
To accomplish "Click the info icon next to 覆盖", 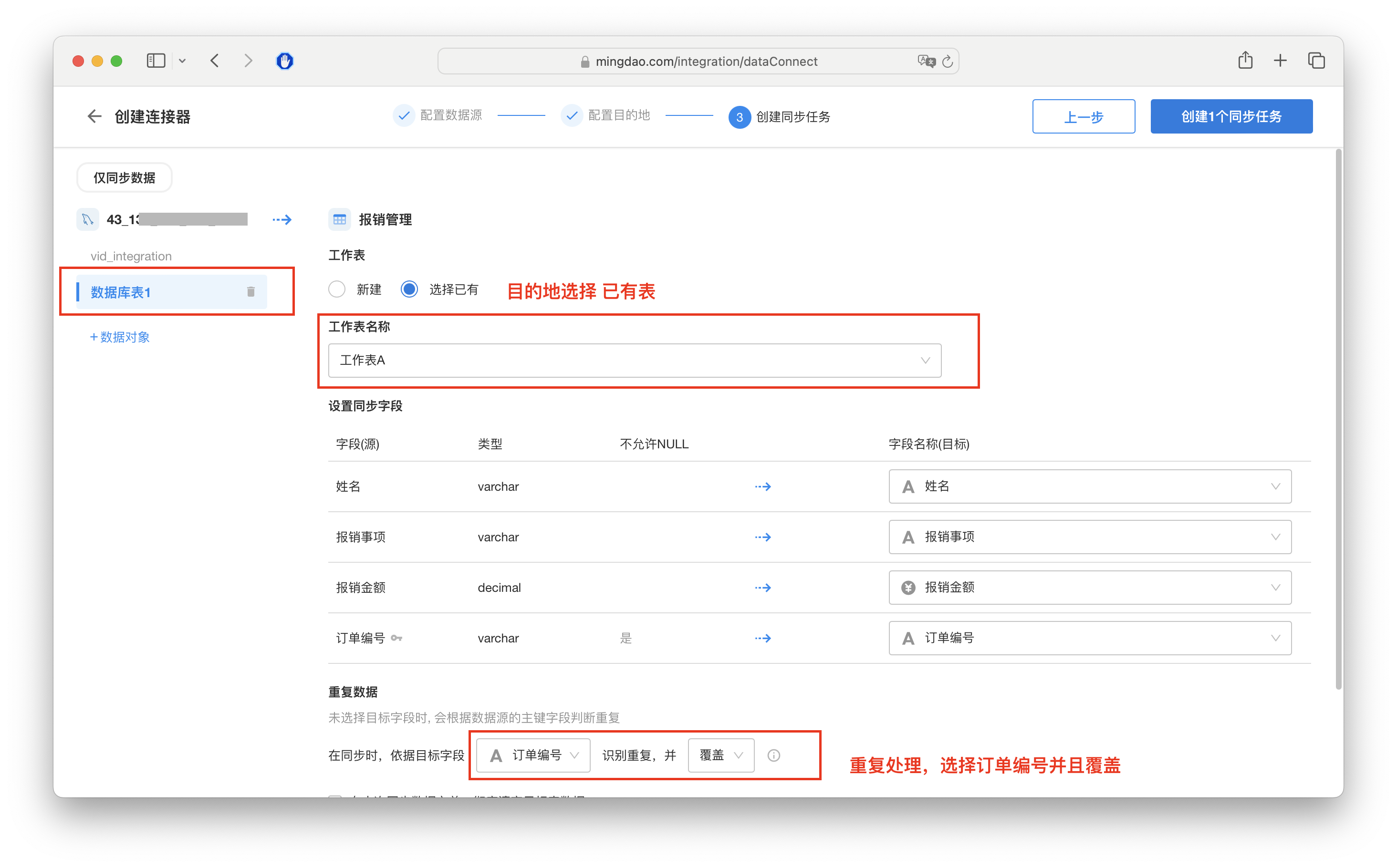I will pyautogui.click(x=773, y=755).
